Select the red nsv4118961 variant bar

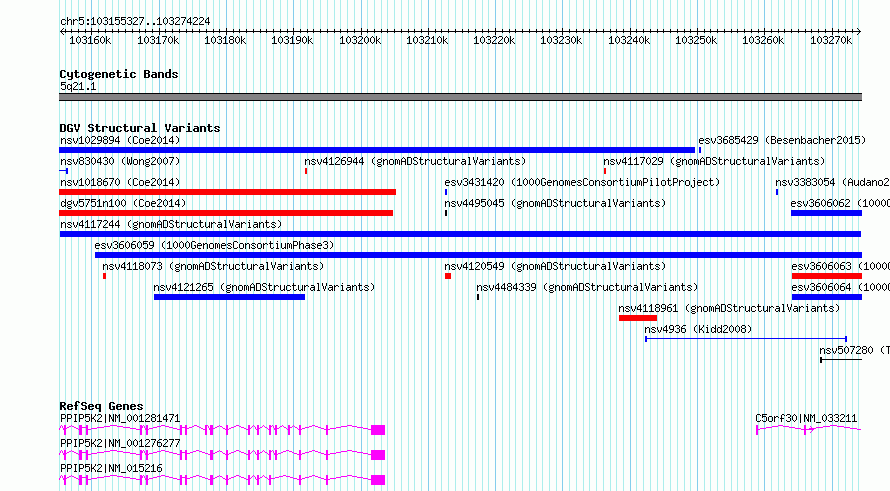pyautogui.click(x=638, y=318)
